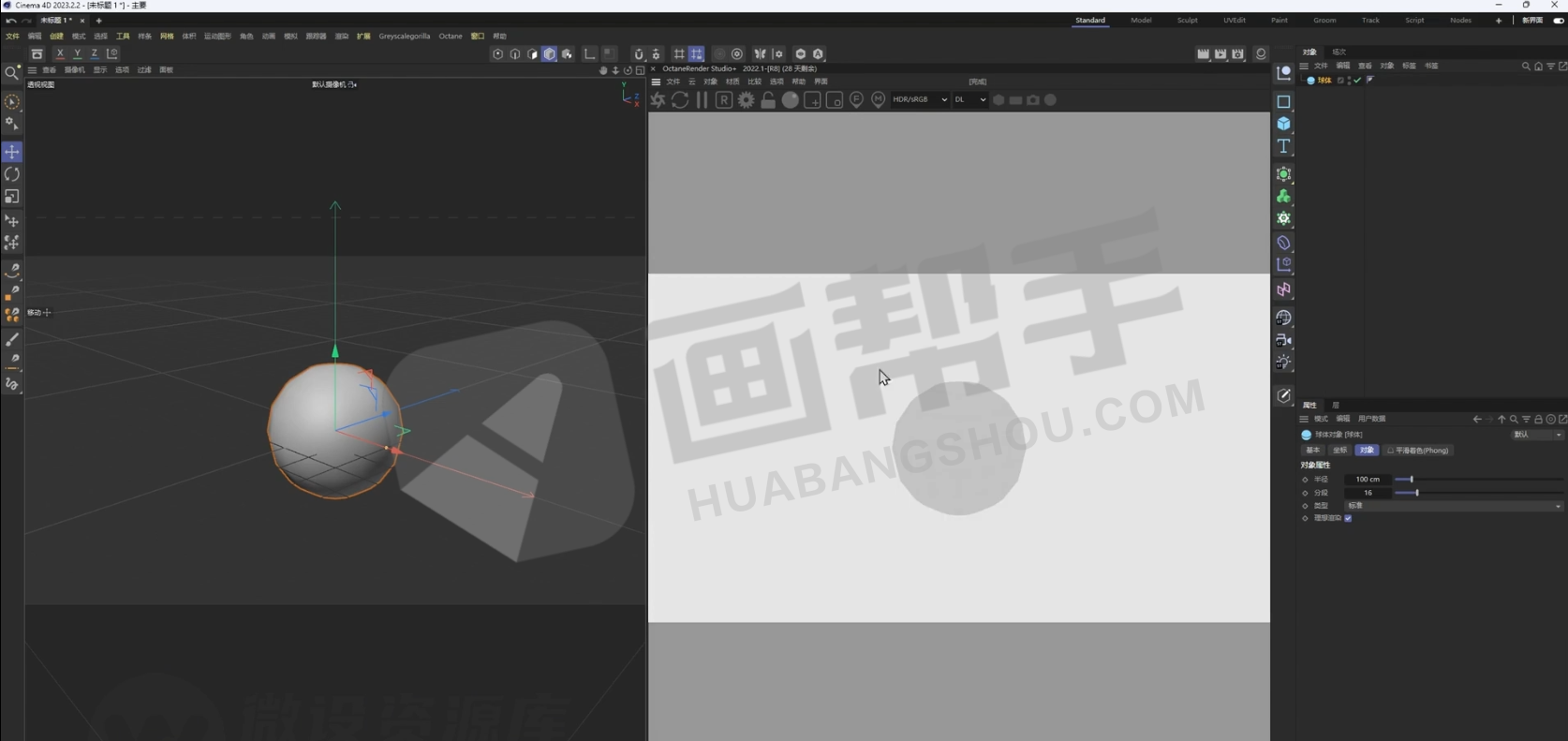Open the object manager hamburger menu
This screenshot has width=1568, height=741.
pyautogui.click(x=1304, y=67)
